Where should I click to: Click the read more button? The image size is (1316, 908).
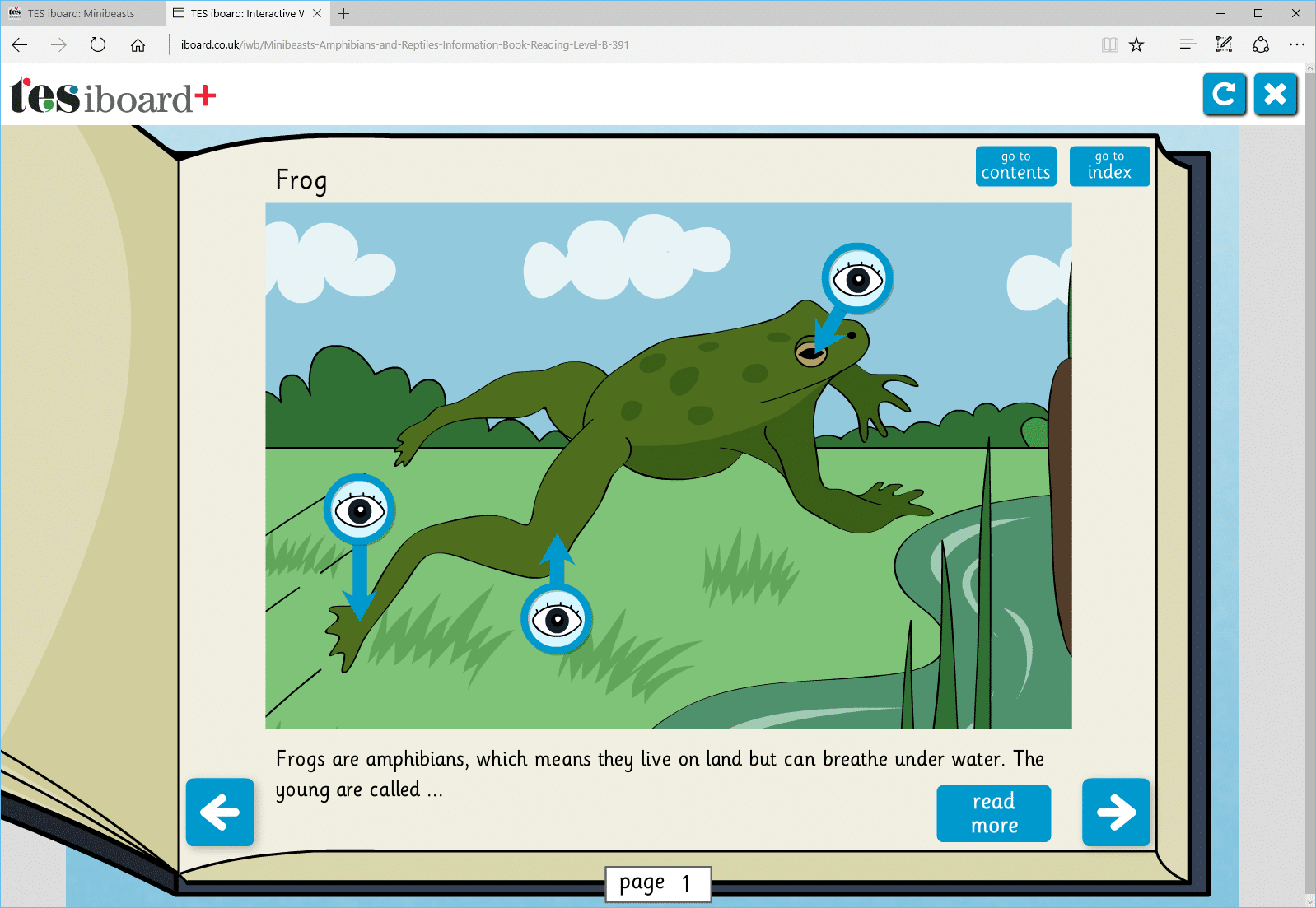click(994, 813)
